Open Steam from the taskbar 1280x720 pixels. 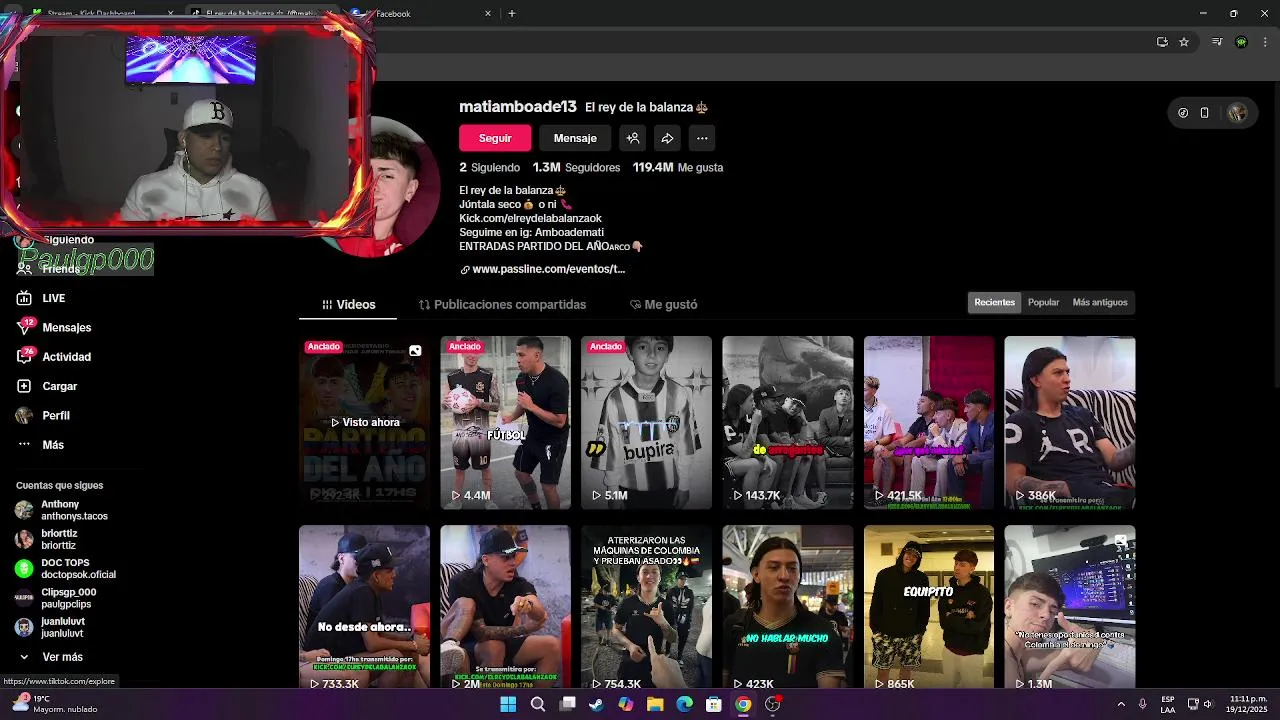(596, 704)
